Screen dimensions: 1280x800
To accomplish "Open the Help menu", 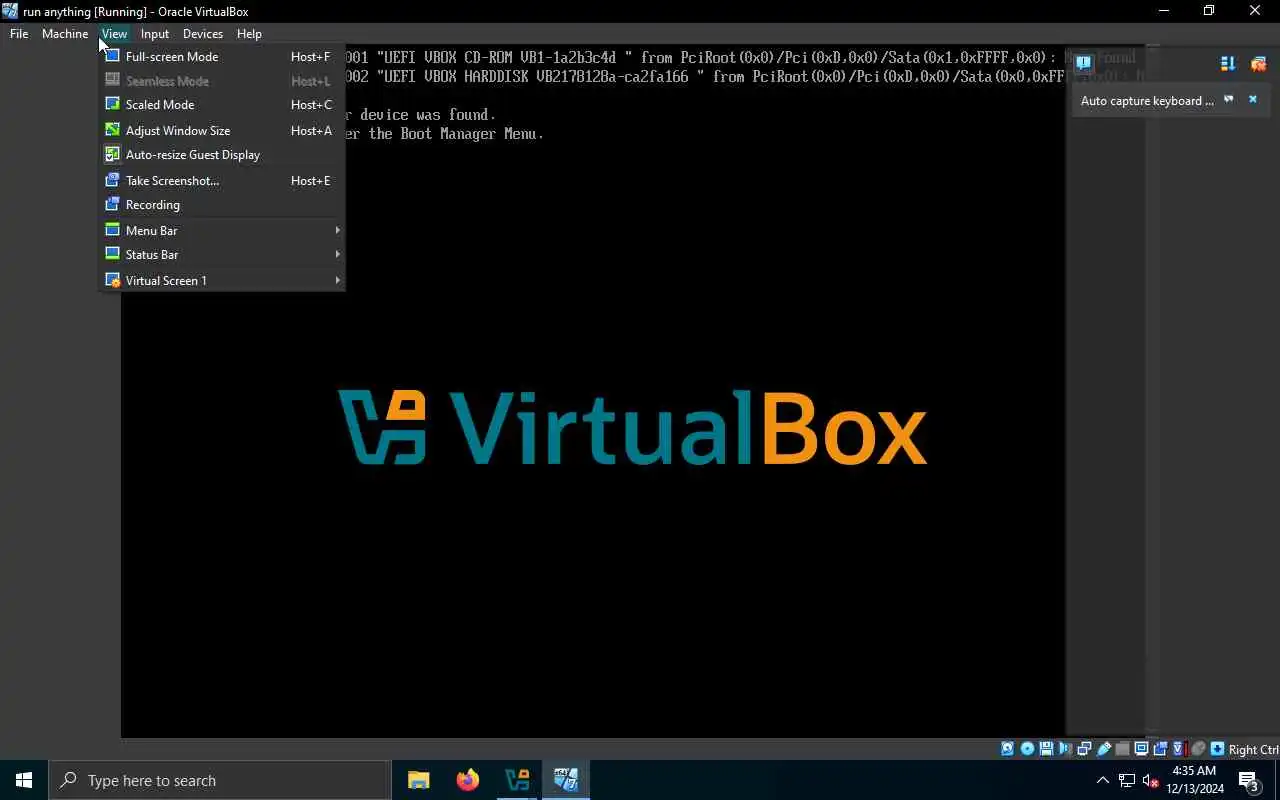I will 249,33.
